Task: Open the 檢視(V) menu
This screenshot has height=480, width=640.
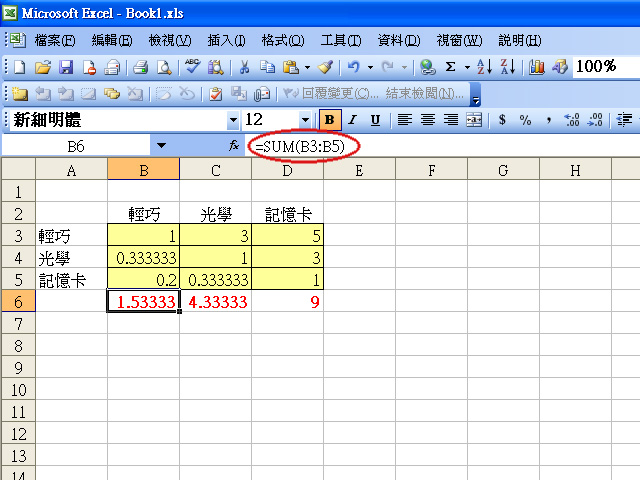Action: coord(170,40)
